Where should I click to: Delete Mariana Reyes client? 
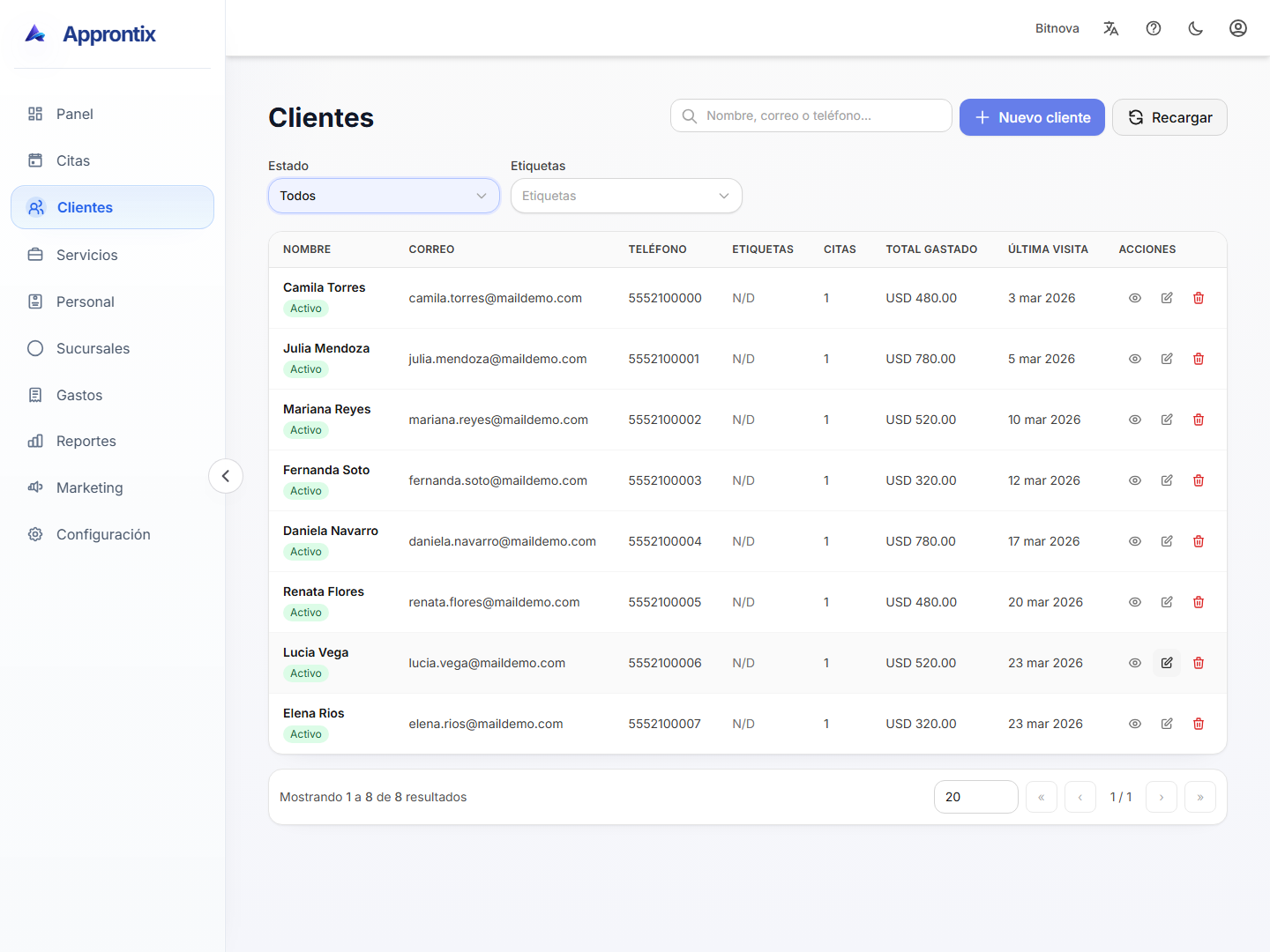coord(1199,420)
